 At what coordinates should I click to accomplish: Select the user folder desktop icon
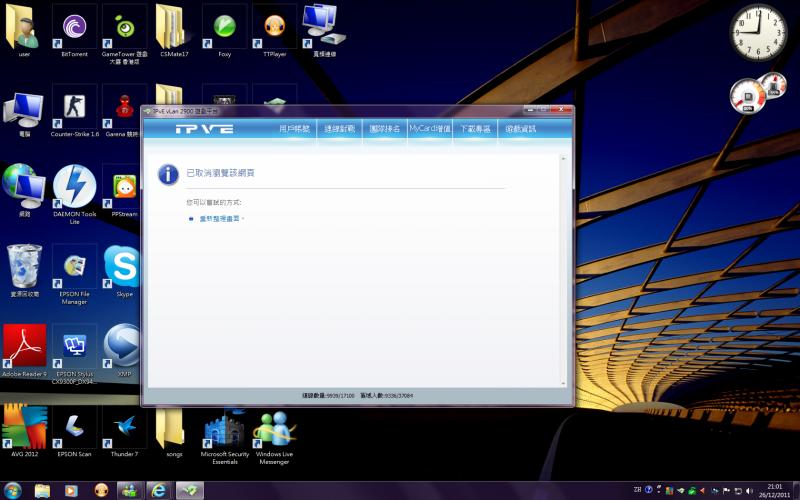tap(24, 31)
